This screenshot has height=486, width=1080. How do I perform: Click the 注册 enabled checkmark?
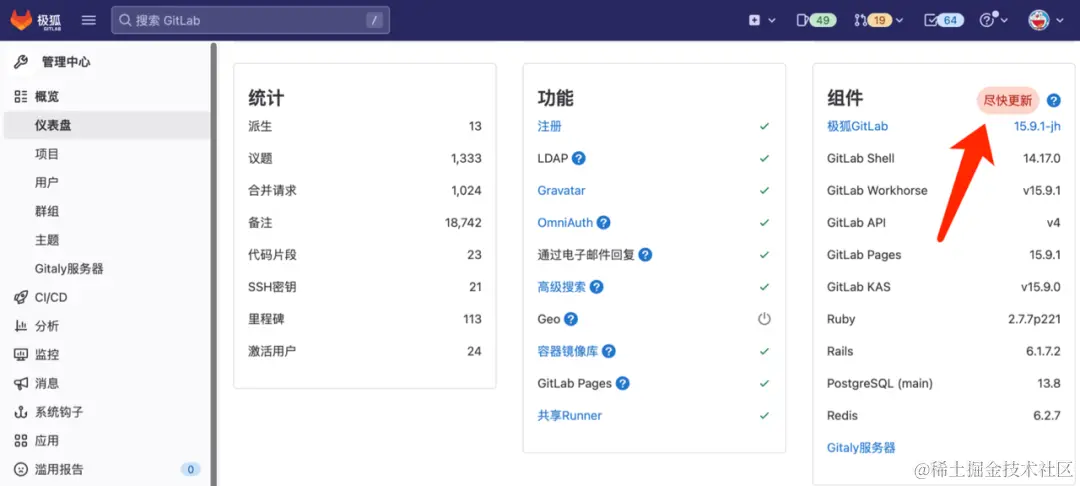pos(764,127)
